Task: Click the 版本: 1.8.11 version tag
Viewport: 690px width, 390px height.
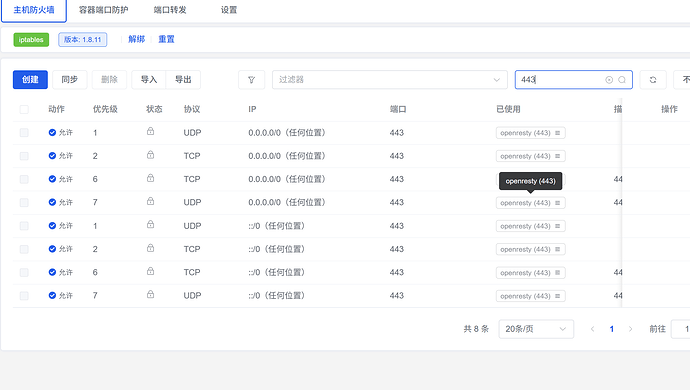Action: click(x=83, y=40)
